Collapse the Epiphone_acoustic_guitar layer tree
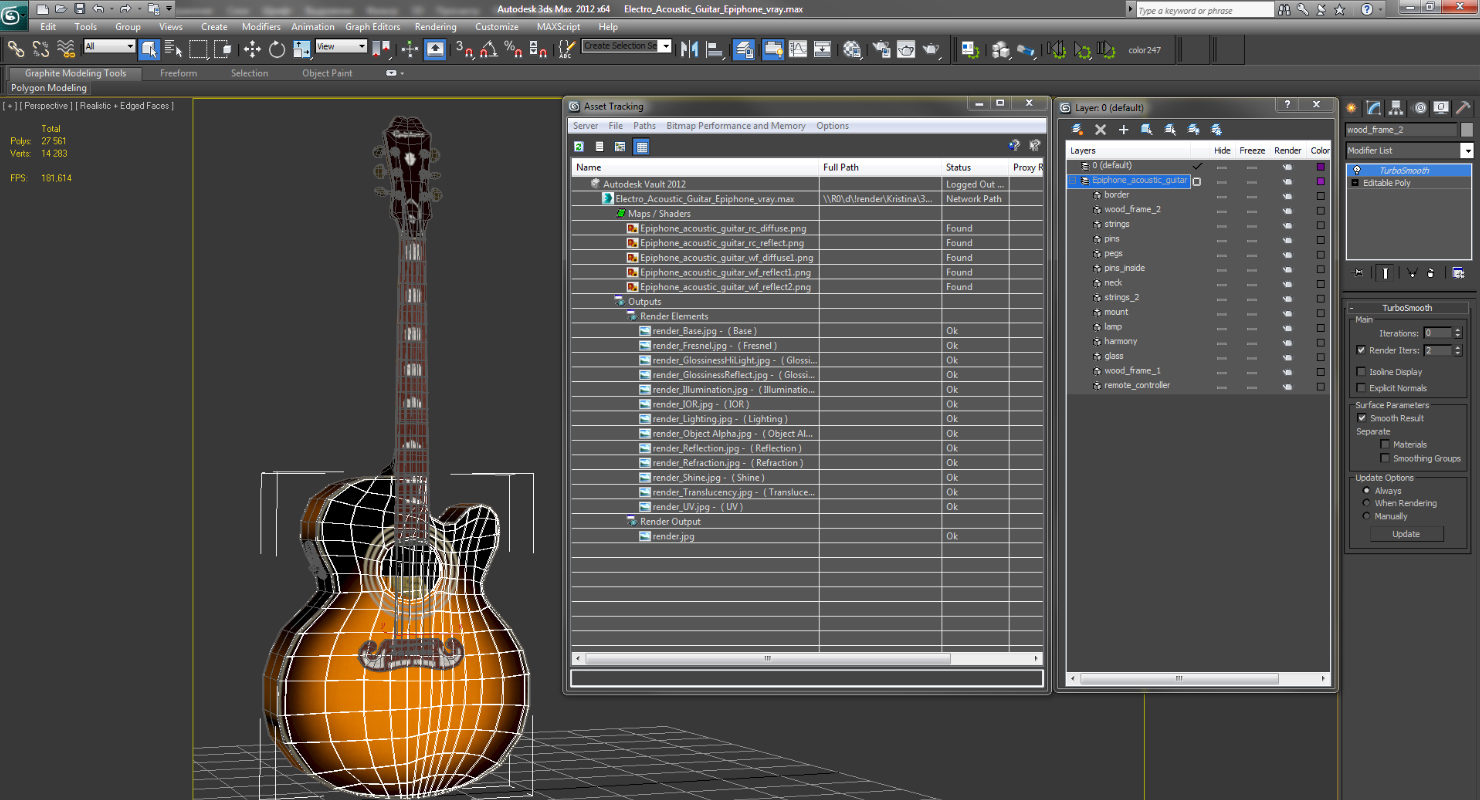 [x=1073, y=181]
